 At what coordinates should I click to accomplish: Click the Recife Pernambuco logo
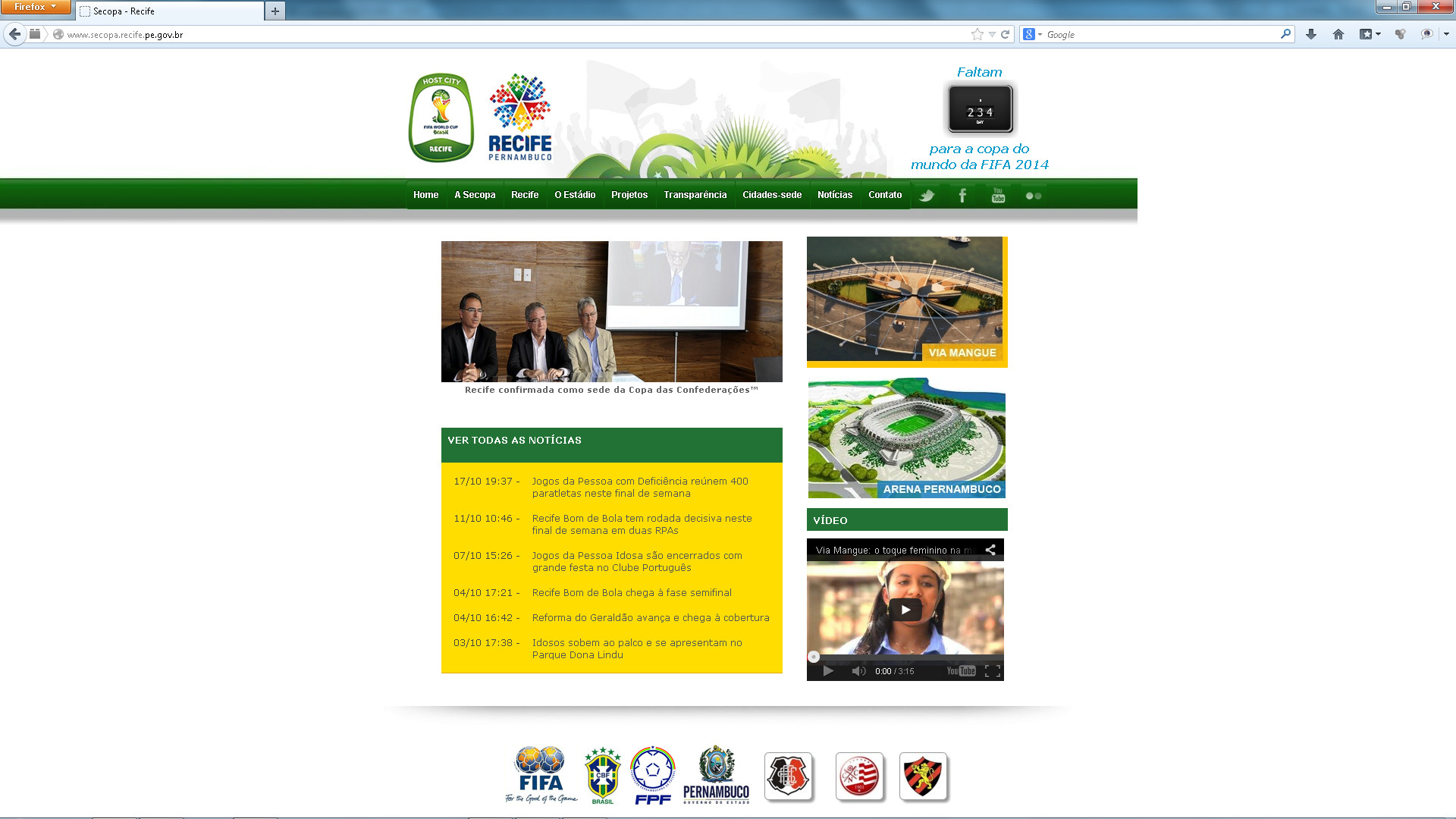[520, 118]
